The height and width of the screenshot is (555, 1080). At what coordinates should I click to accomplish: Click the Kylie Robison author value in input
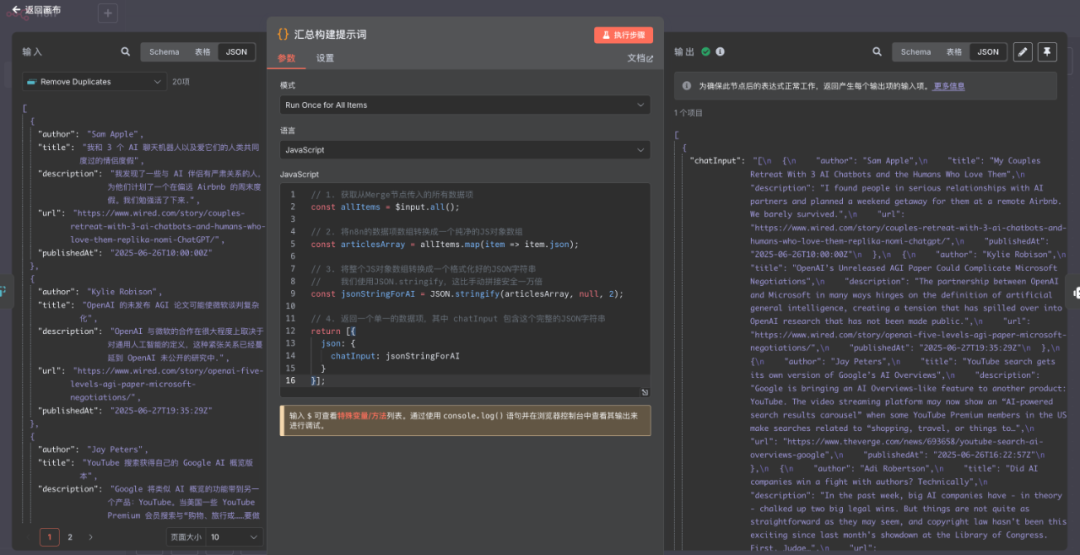pyautogui.click(x=124, y=292)
